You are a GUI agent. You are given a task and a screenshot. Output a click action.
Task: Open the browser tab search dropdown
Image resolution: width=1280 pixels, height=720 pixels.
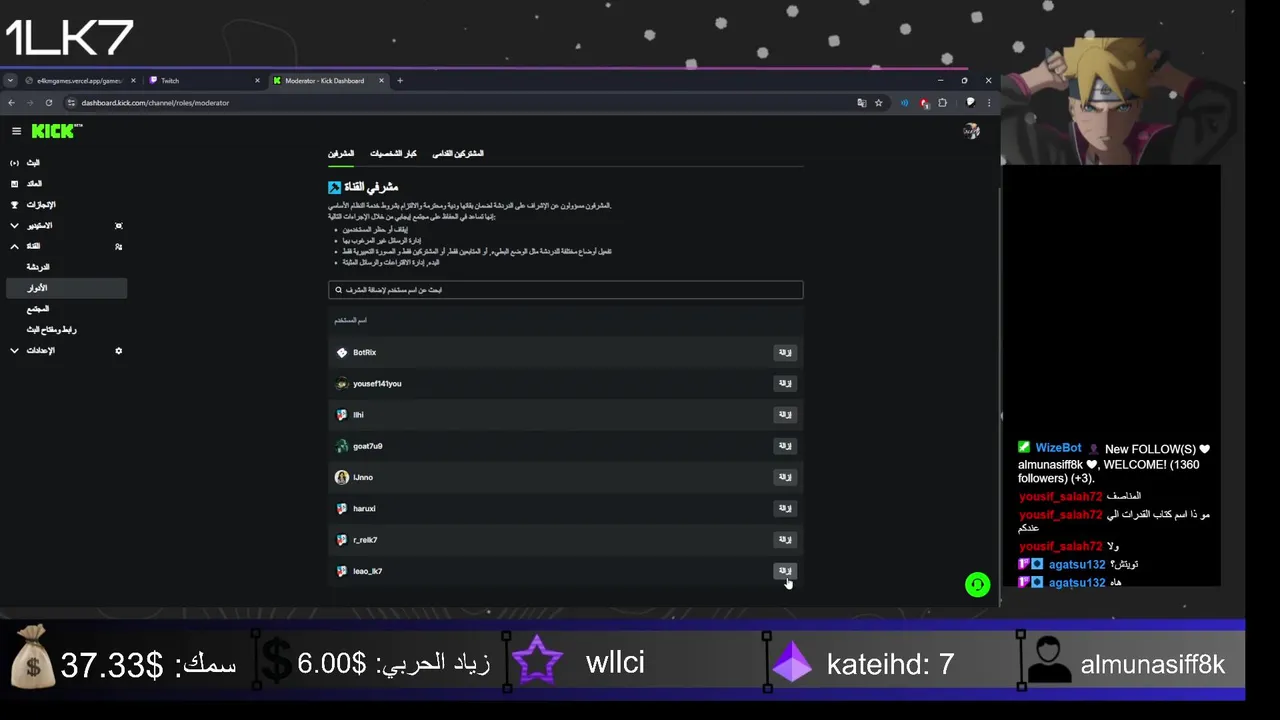tap(10, 81)
